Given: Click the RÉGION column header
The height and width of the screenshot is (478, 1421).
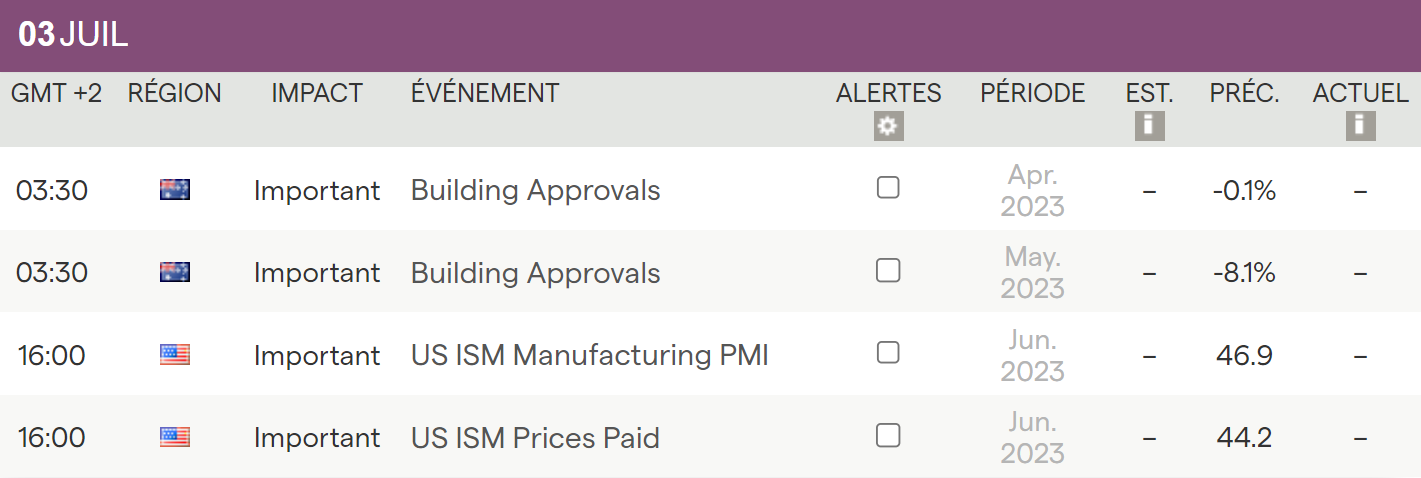Looking at the screenshot, I should click(175, 94).
